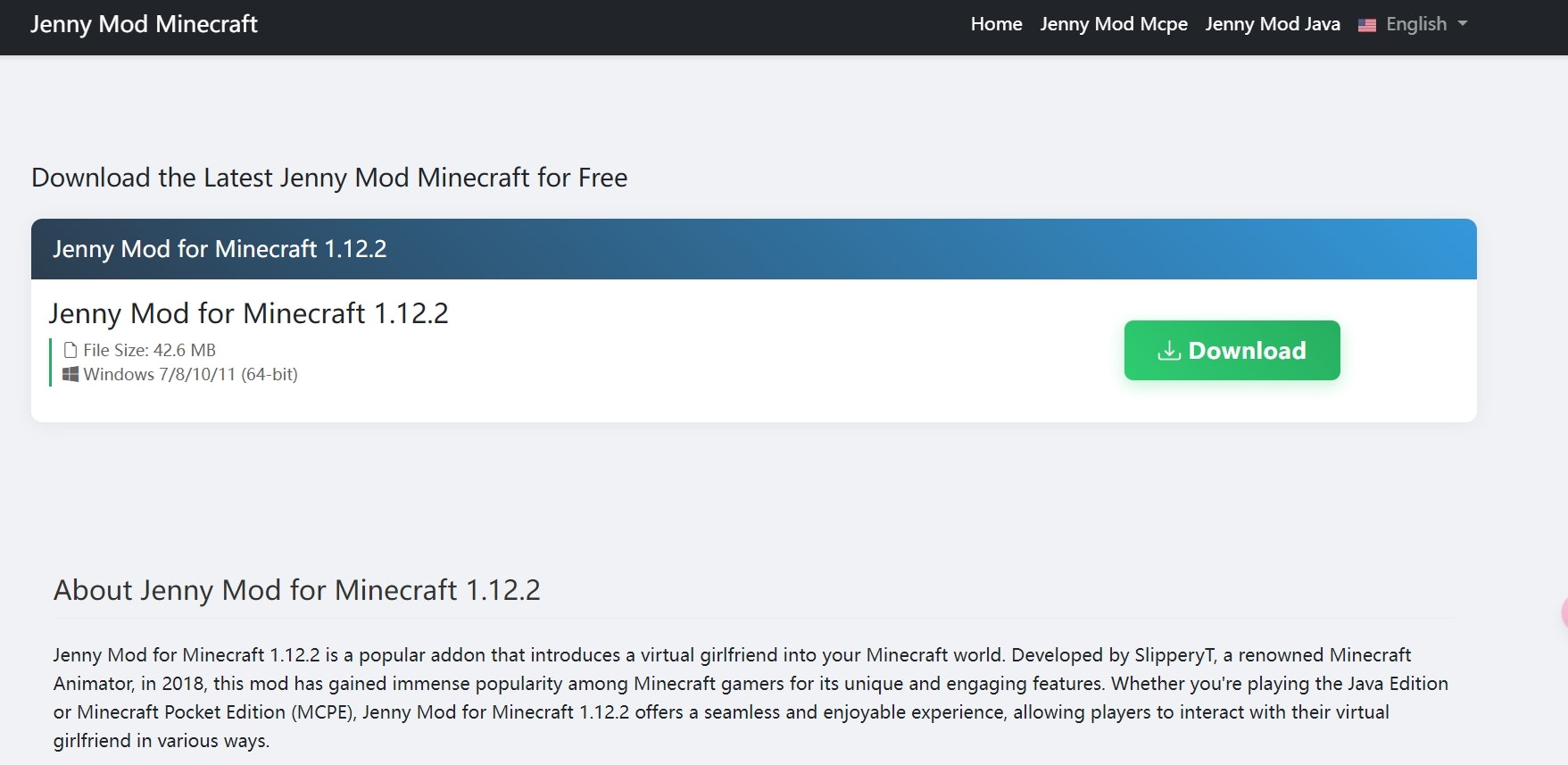
Task: Open the Jenny Mod Minecraft site logo link
Action: click(144, 24)
